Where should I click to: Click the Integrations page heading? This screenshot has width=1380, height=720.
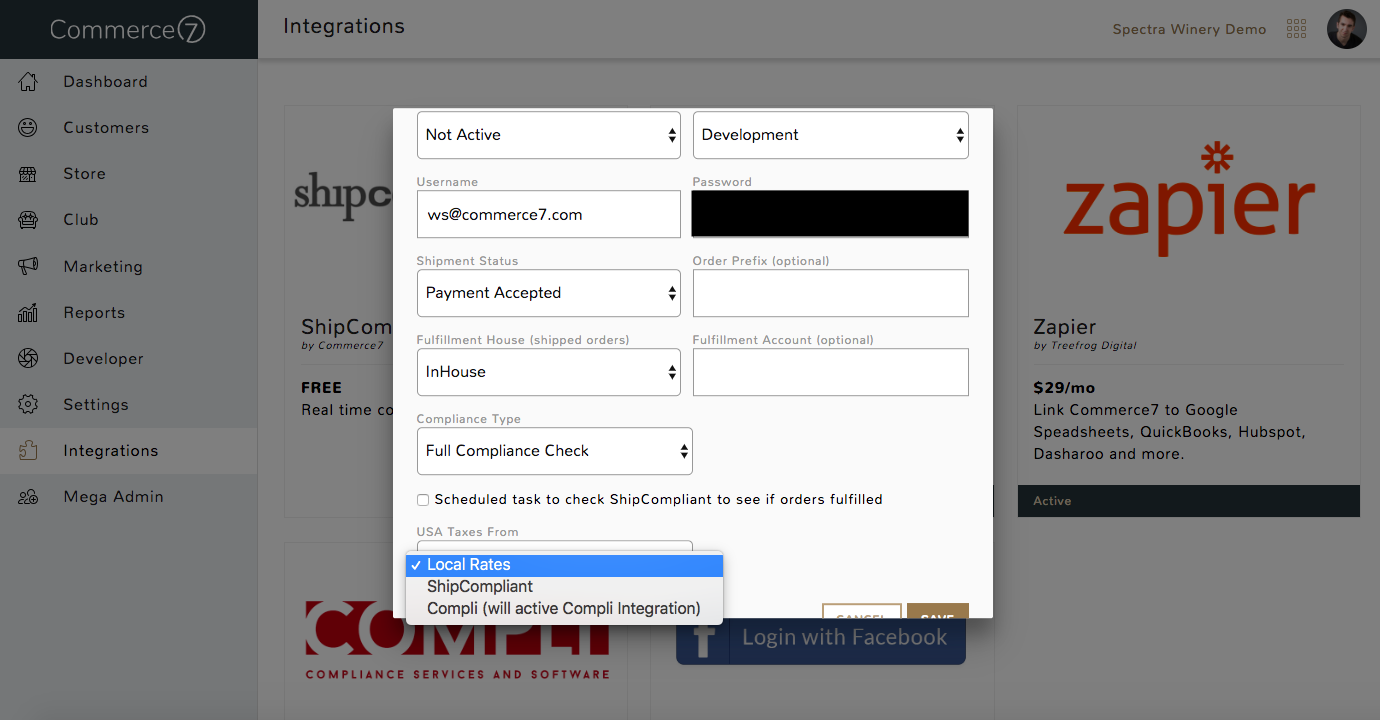(344, 26)
